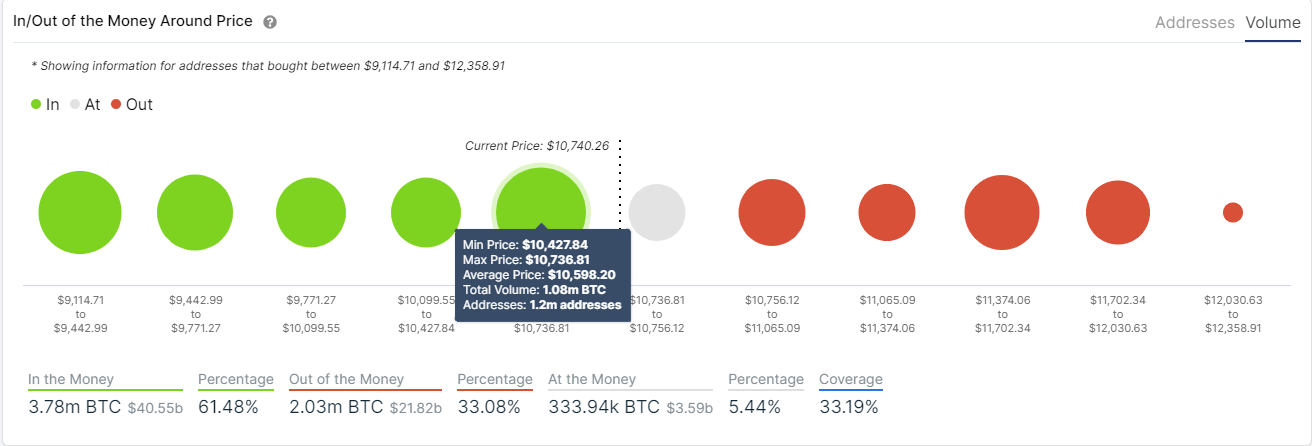The width and height of the screenshot is (1312, 446).
Task: Click the $11,065.09 to $11,374.06 red bubble
Action: [888, 213]
